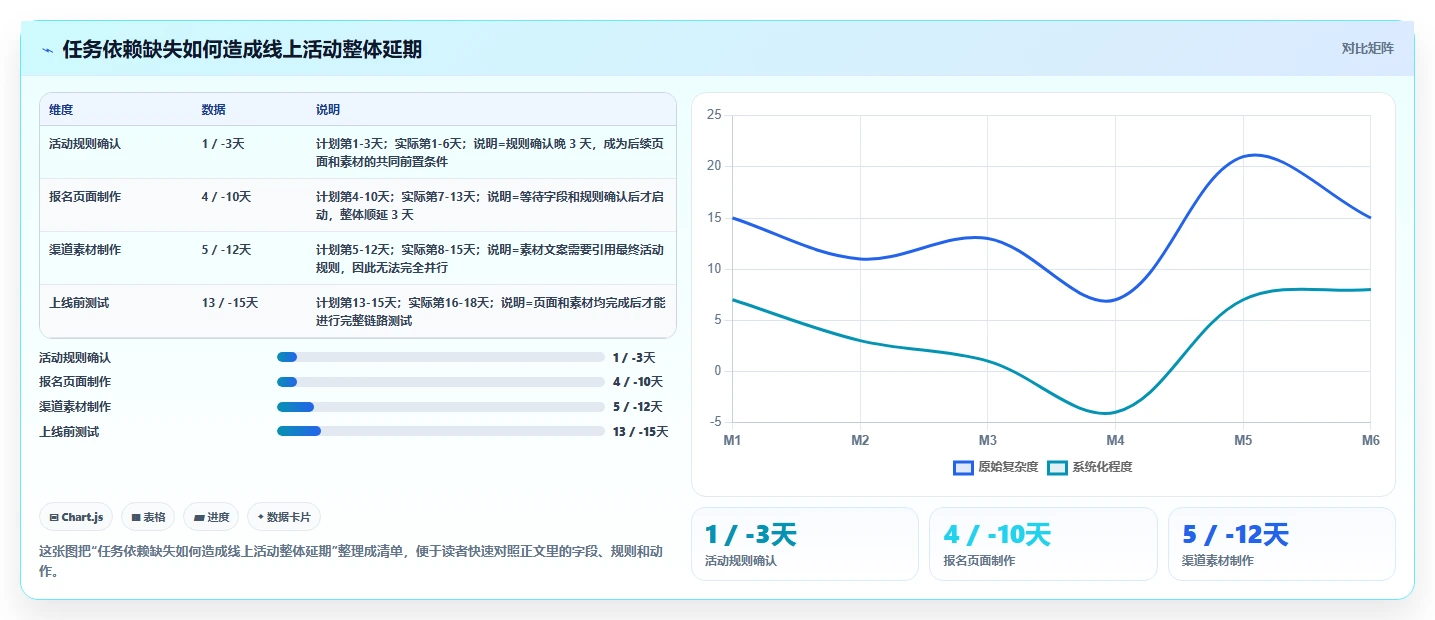
Task: Click the 对比矩阵 label in header
Action: (x=1367, y=48)
